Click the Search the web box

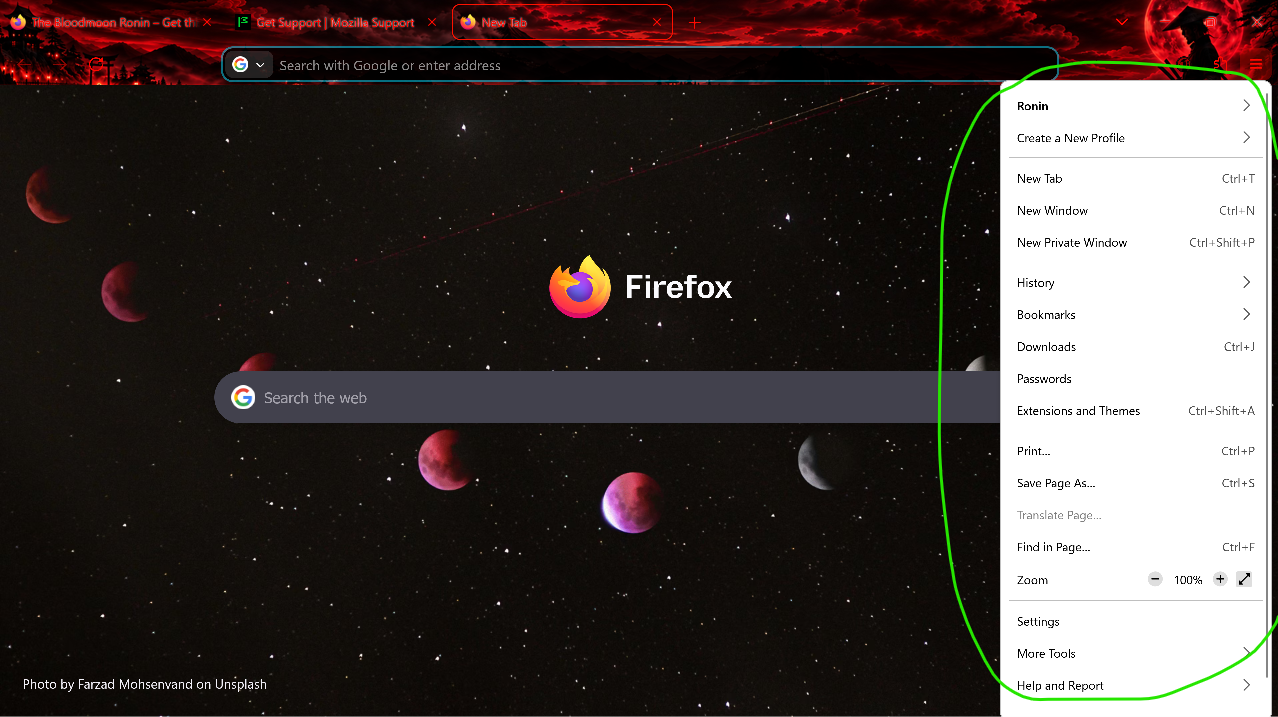(x=607, y=398)
